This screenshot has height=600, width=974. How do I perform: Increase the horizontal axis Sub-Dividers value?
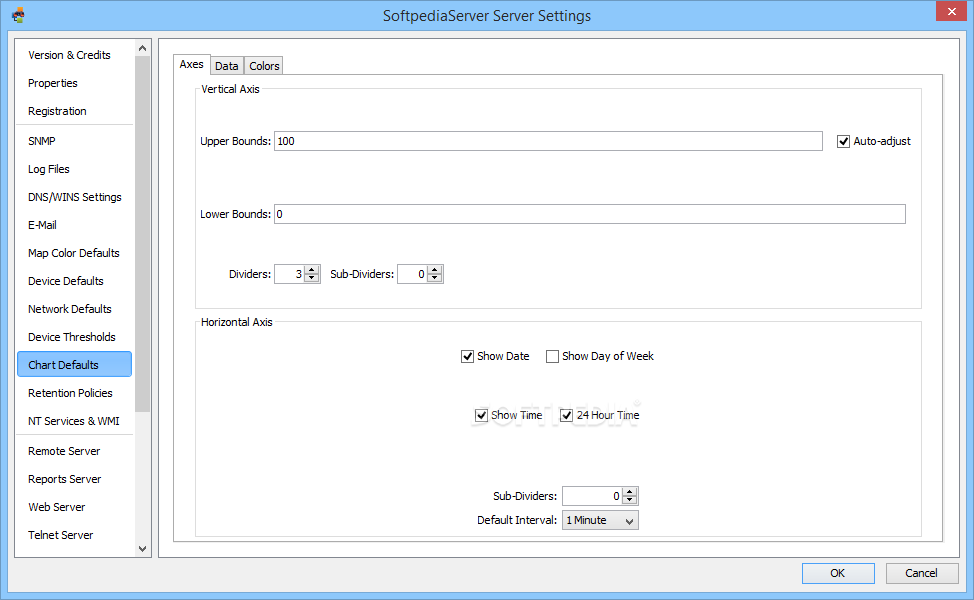click(630, 492)
